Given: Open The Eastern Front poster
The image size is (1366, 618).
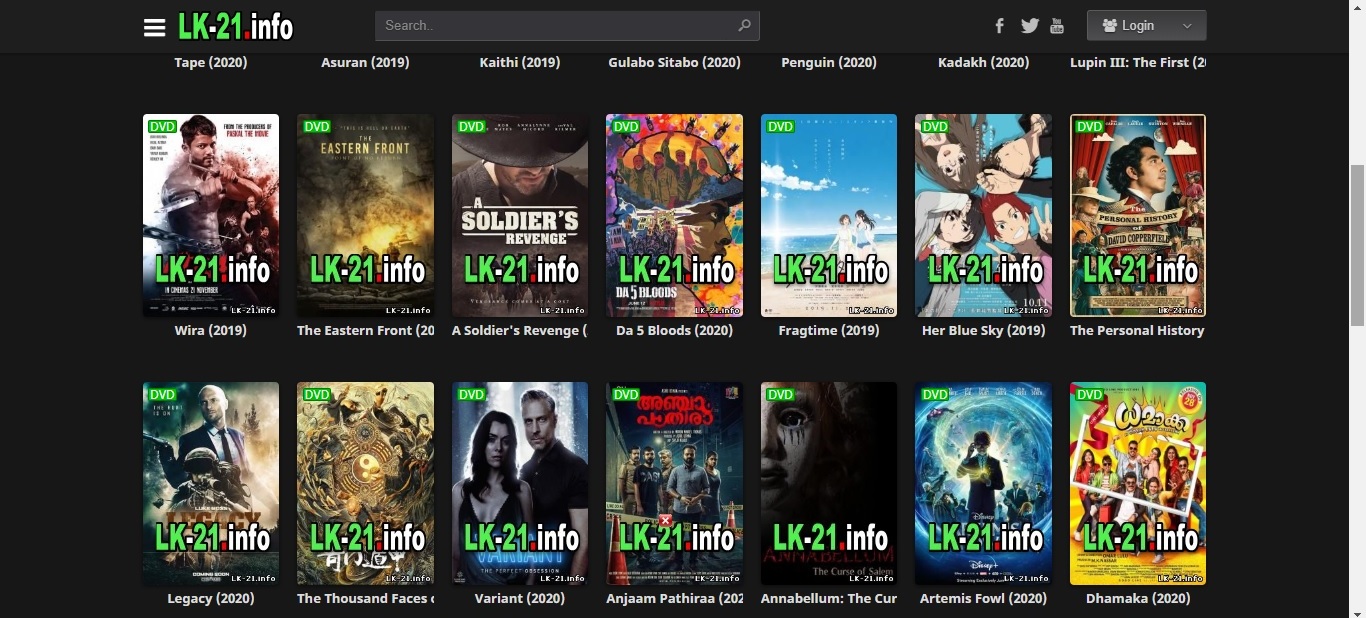Looking at the screenshot, I should click(365, 215).
